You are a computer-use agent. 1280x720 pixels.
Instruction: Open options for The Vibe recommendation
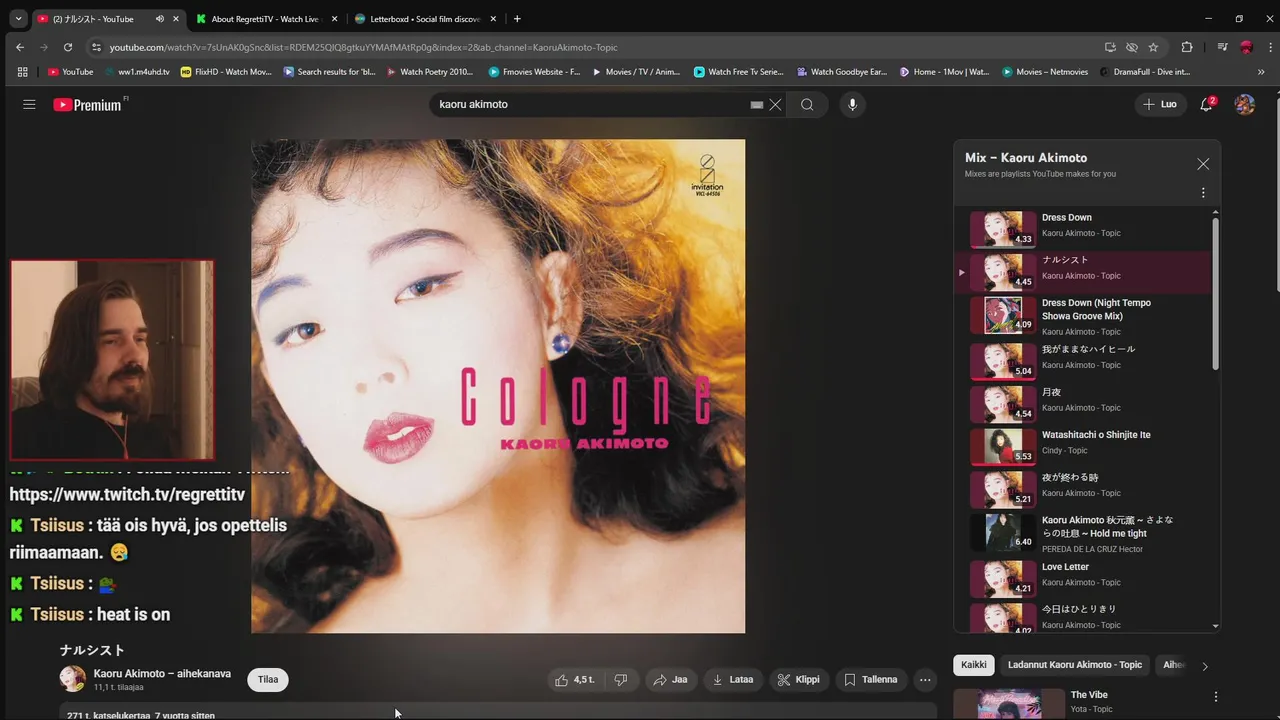click(x=1216, y=697)
